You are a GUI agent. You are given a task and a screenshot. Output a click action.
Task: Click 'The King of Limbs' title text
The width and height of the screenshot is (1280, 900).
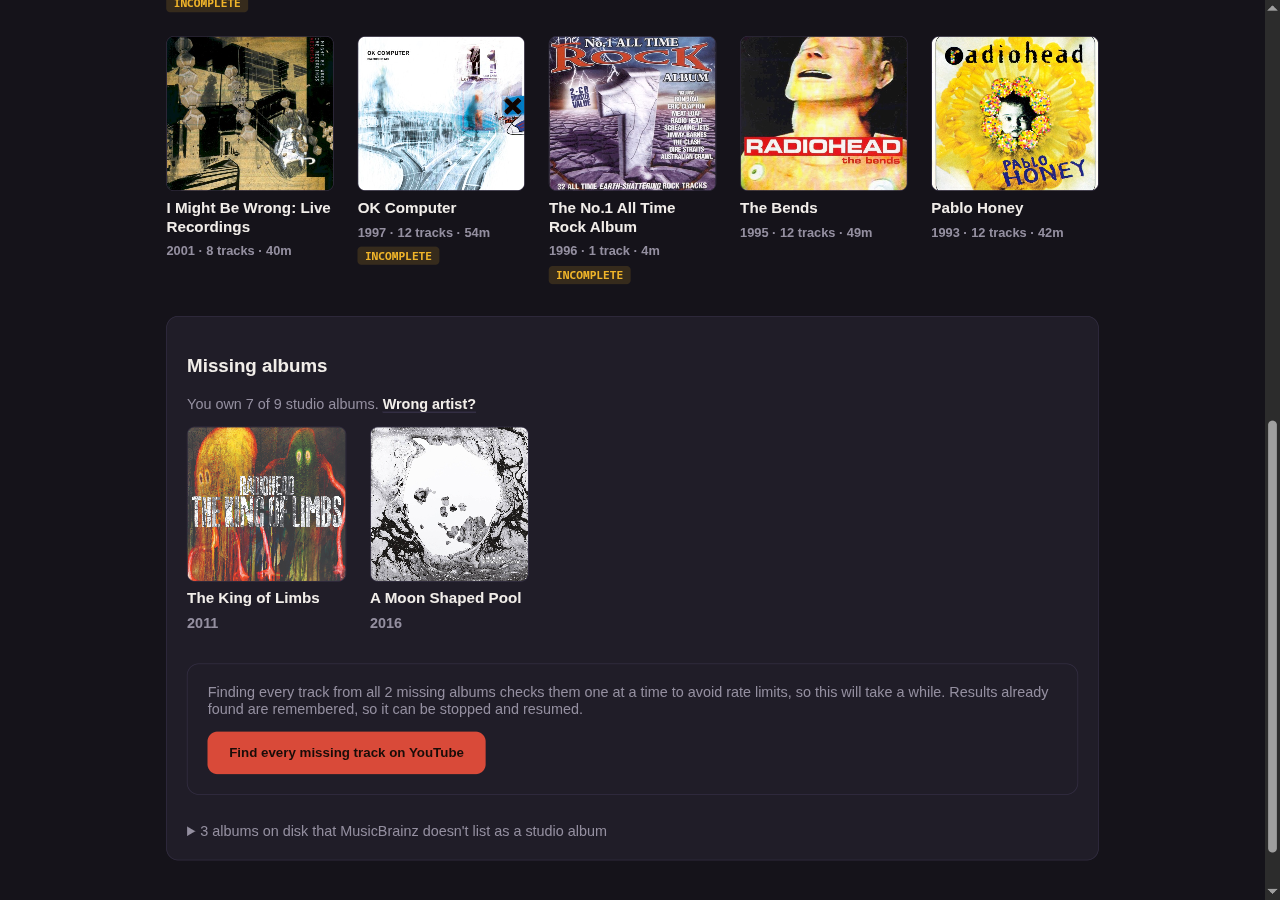coord(253,598)
